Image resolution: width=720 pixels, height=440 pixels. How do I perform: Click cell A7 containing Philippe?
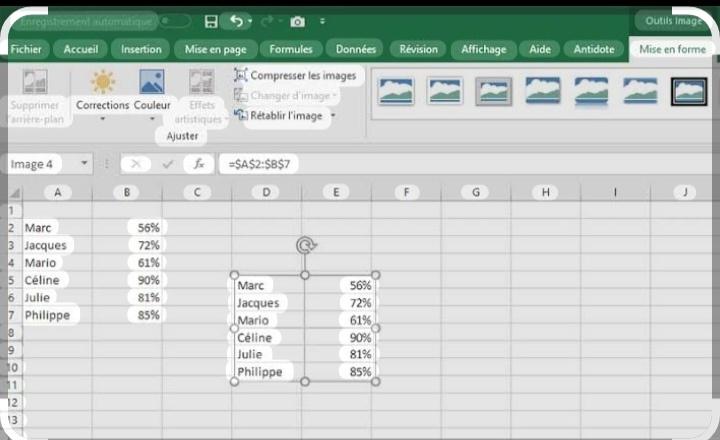pyautogui.click(x=57, y=315)
